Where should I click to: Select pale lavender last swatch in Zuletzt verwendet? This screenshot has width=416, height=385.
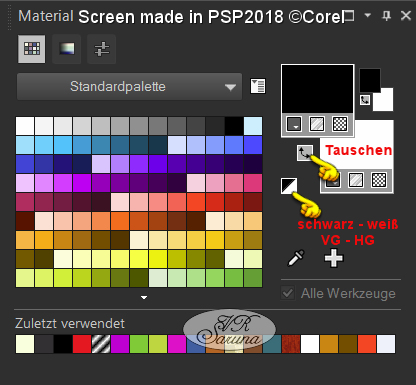click(x=386, y=344)
